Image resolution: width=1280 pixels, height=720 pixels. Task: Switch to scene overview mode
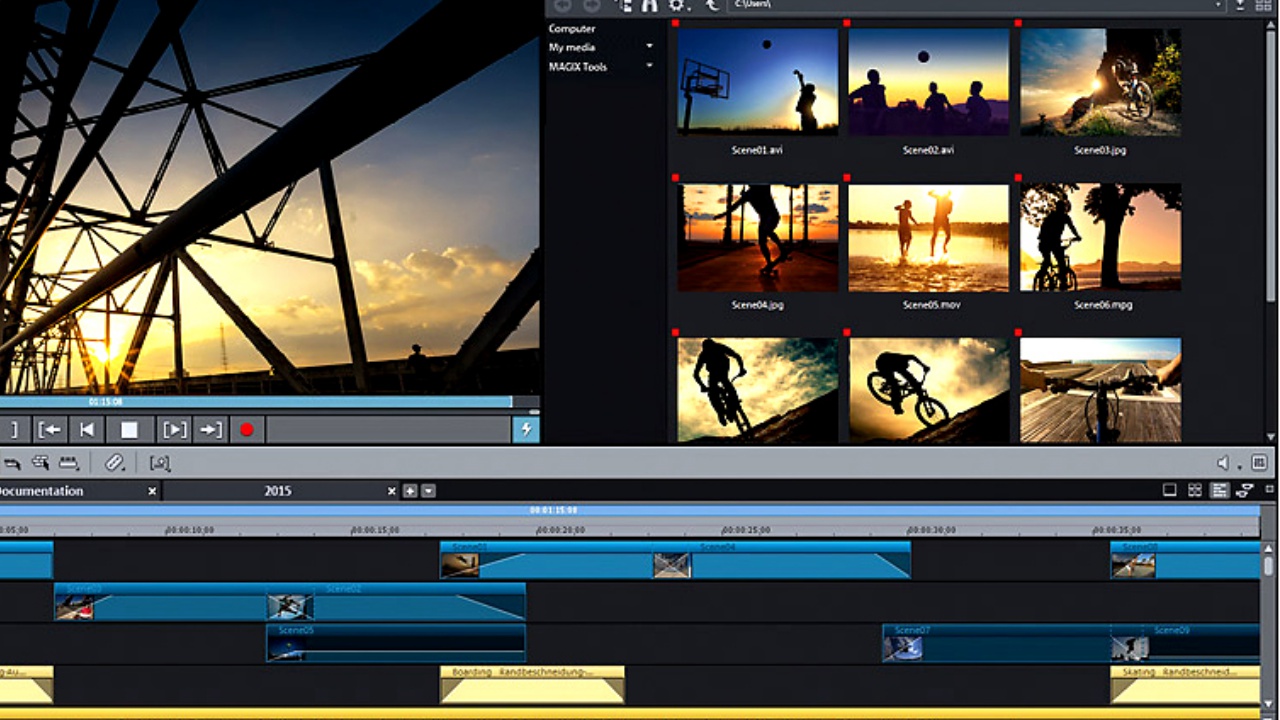(1194, 490)
